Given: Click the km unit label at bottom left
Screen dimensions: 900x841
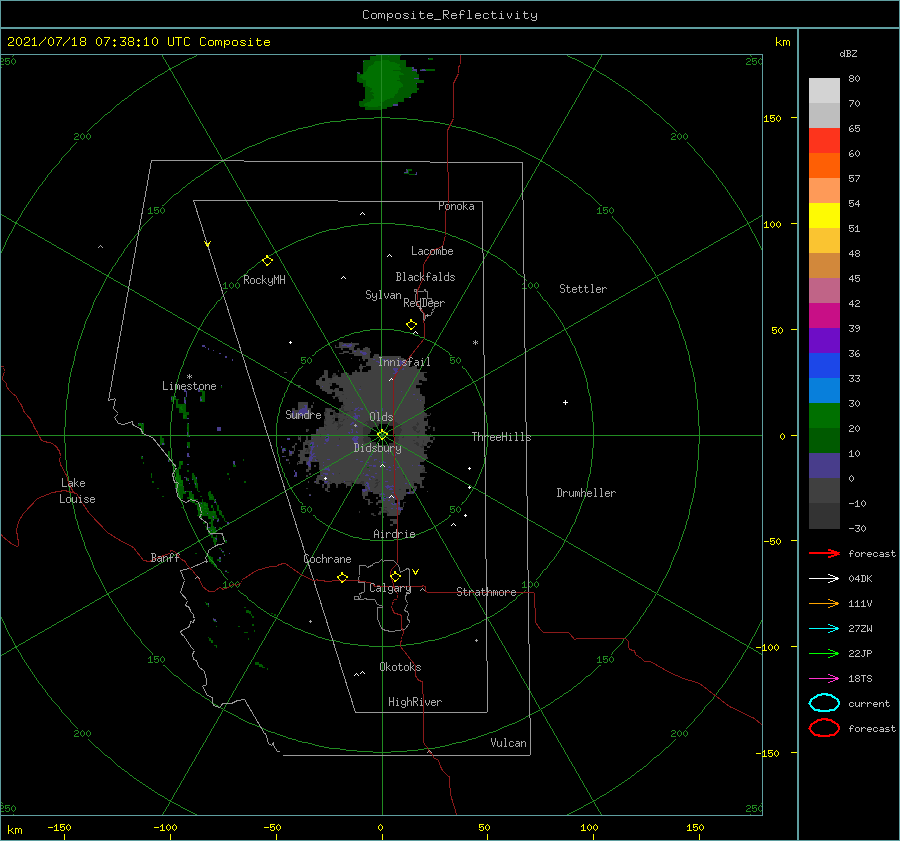Looking at the screenshot, I should point(15,830).
